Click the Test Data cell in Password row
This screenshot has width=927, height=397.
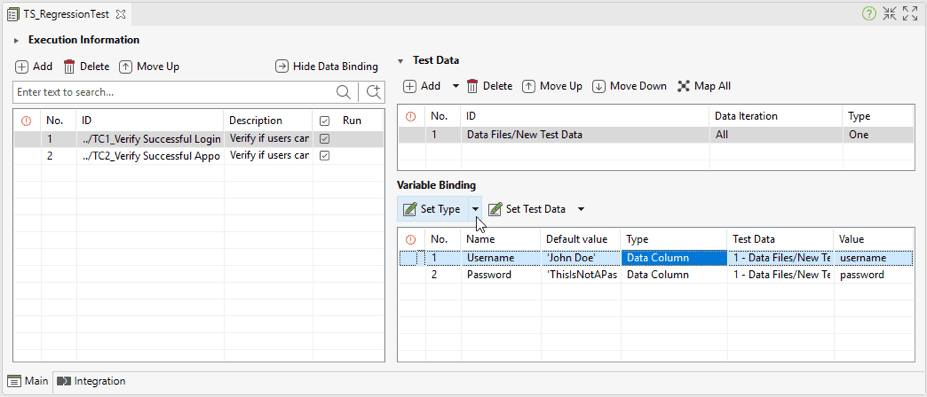pos(780,275)
